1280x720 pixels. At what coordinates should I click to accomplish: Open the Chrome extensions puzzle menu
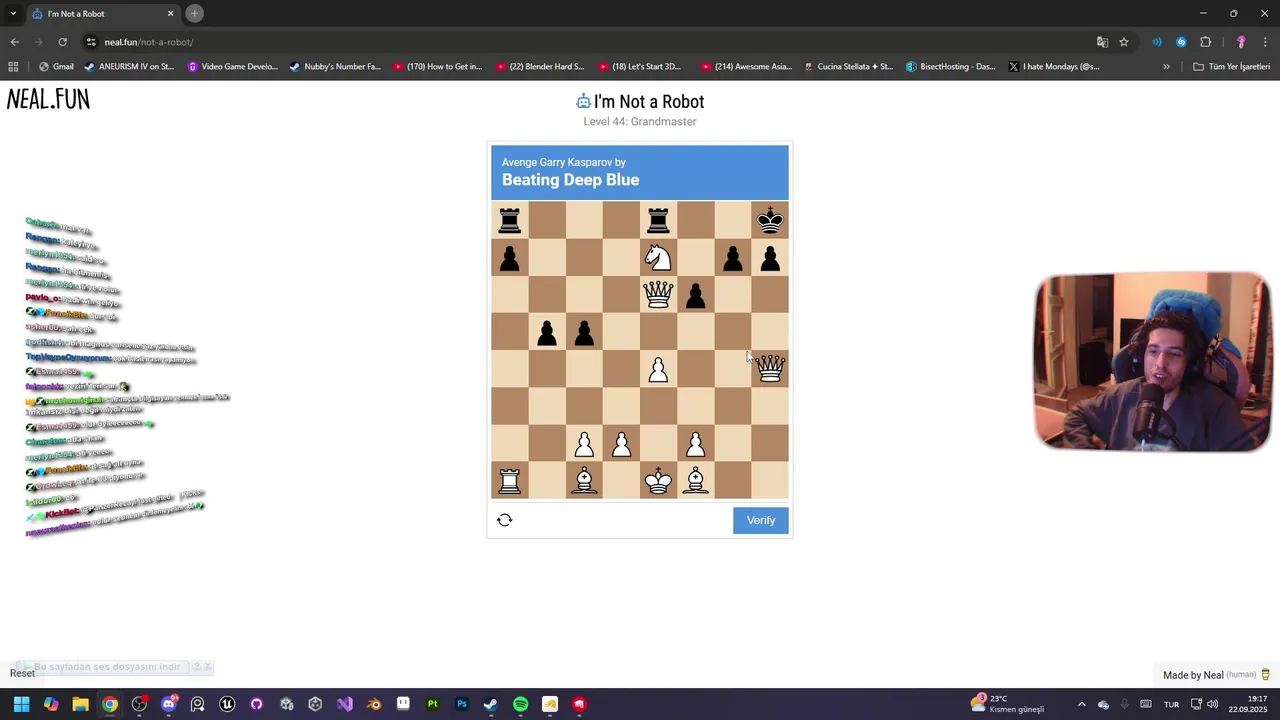[x=1206, y=42]
